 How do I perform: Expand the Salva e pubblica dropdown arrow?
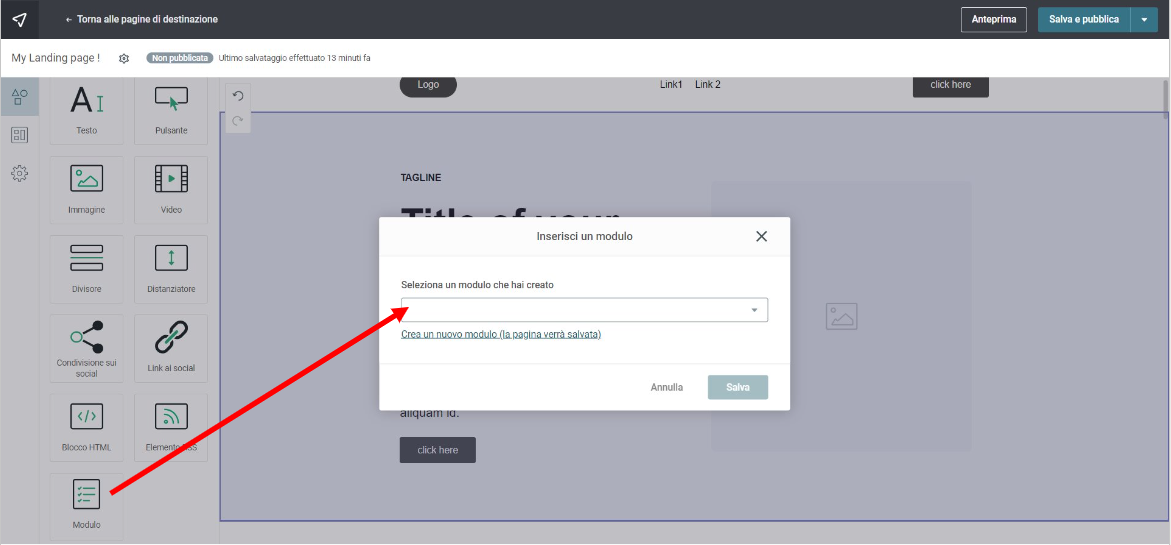point(1144,19)
